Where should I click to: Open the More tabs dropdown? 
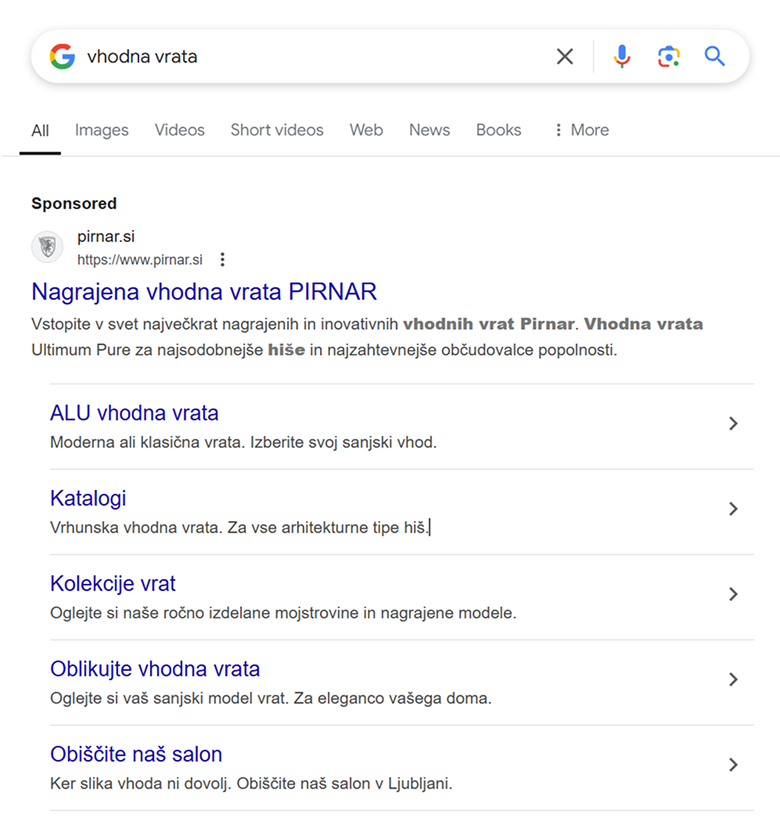click(582, 130)
